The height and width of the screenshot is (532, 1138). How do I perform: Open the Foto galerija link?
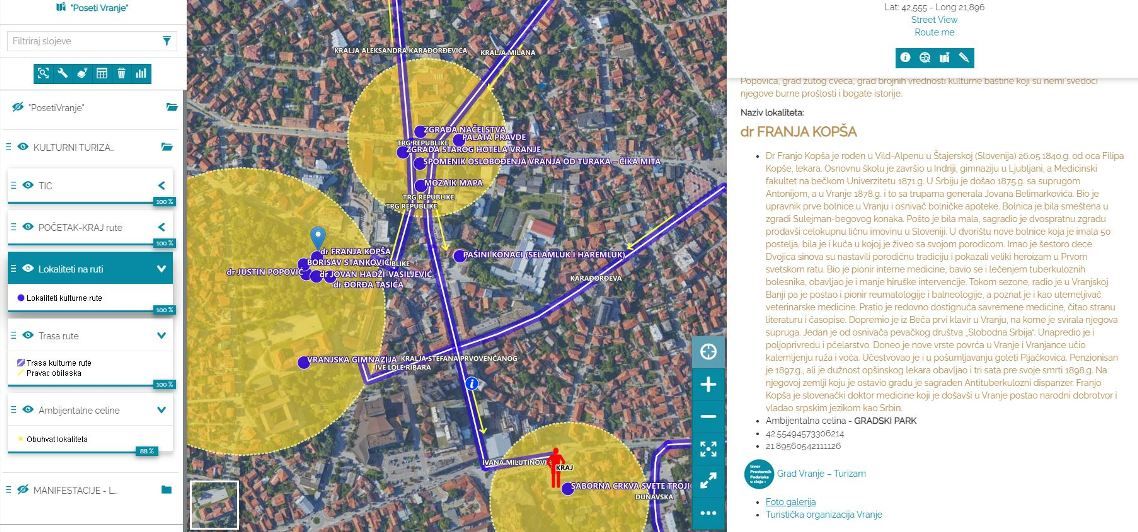click(789, 502)
